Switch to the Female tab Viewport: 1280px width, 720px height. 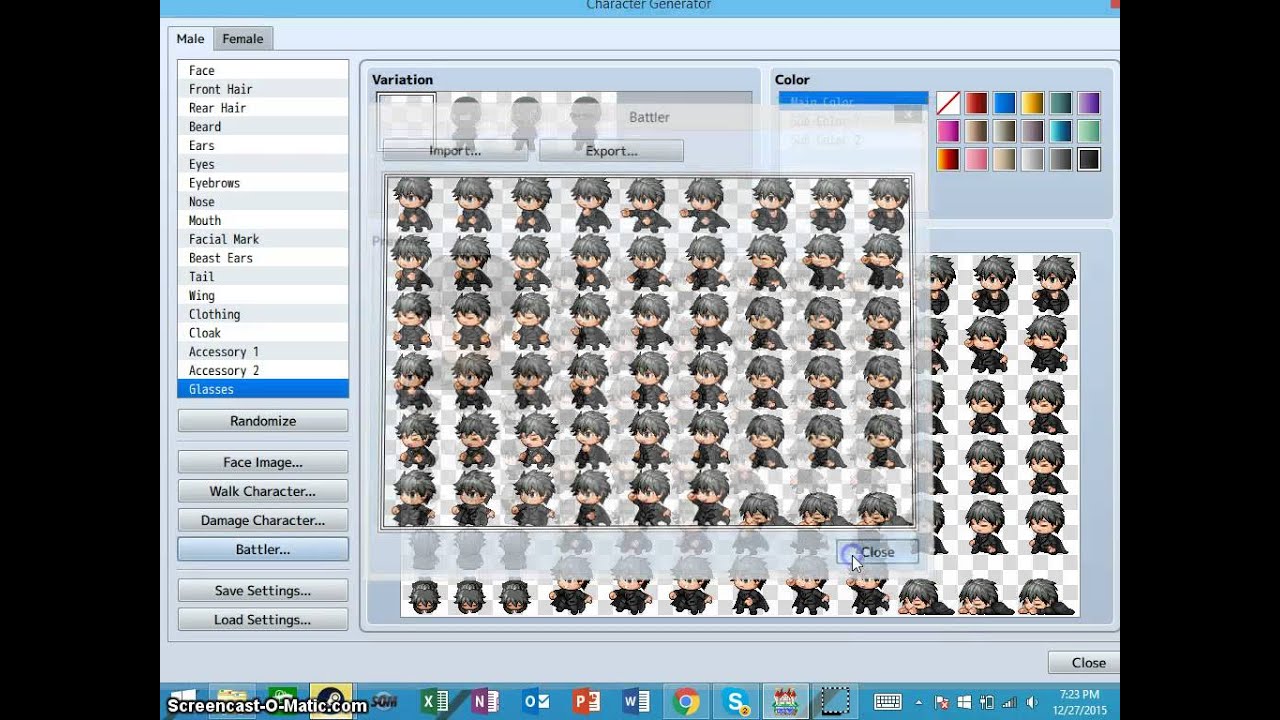(x=243, y=39)
